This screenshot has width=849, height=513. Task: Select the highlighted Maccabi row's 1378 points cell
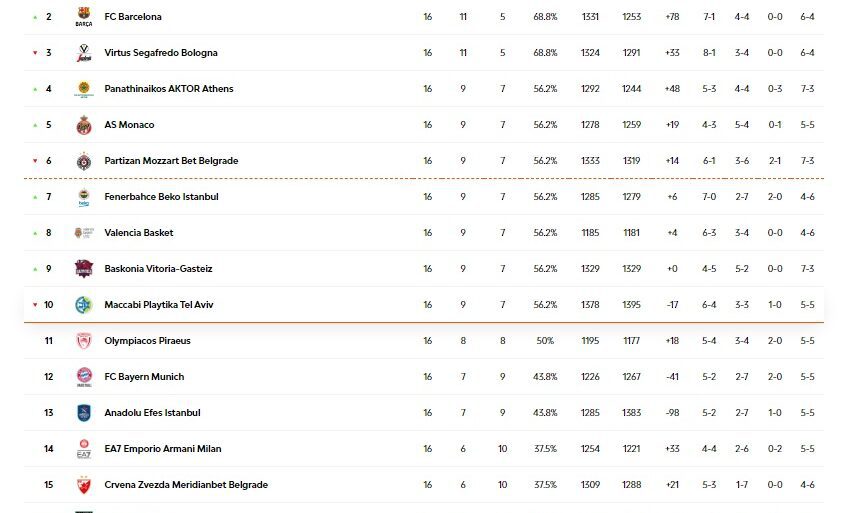coord(590,305)
